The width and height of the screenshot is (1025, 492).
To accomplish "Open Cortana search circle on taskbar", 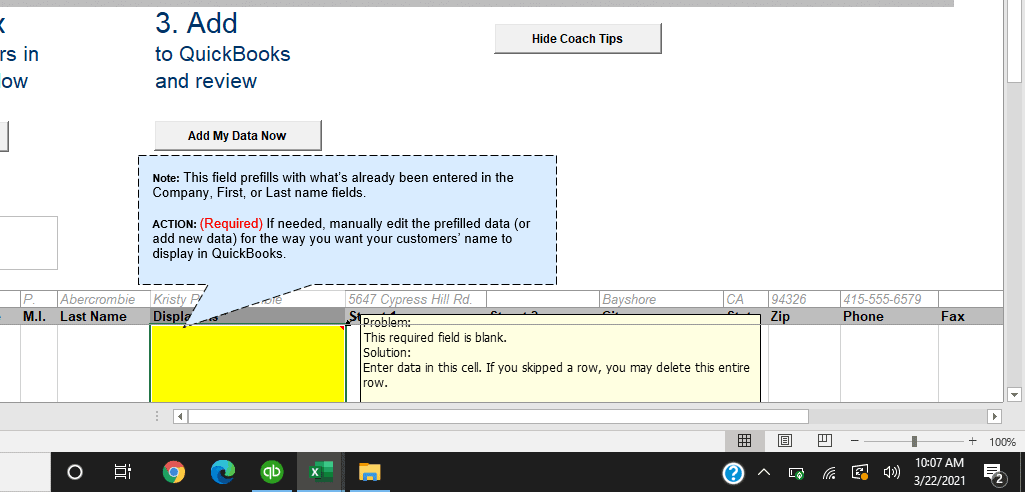I will [x=75, y=472].
